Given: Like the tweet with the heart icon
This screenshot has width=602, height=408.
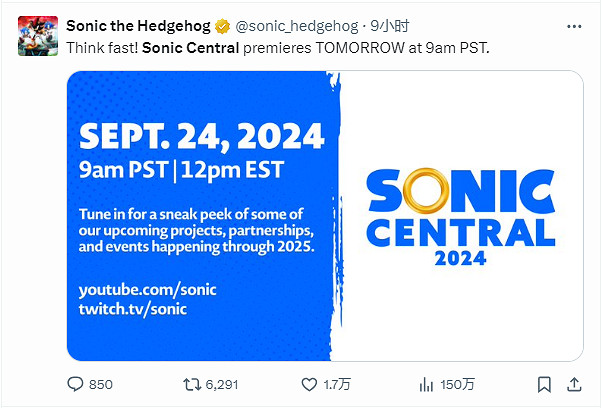Looking at the screenshot, I should coord(310,384).
